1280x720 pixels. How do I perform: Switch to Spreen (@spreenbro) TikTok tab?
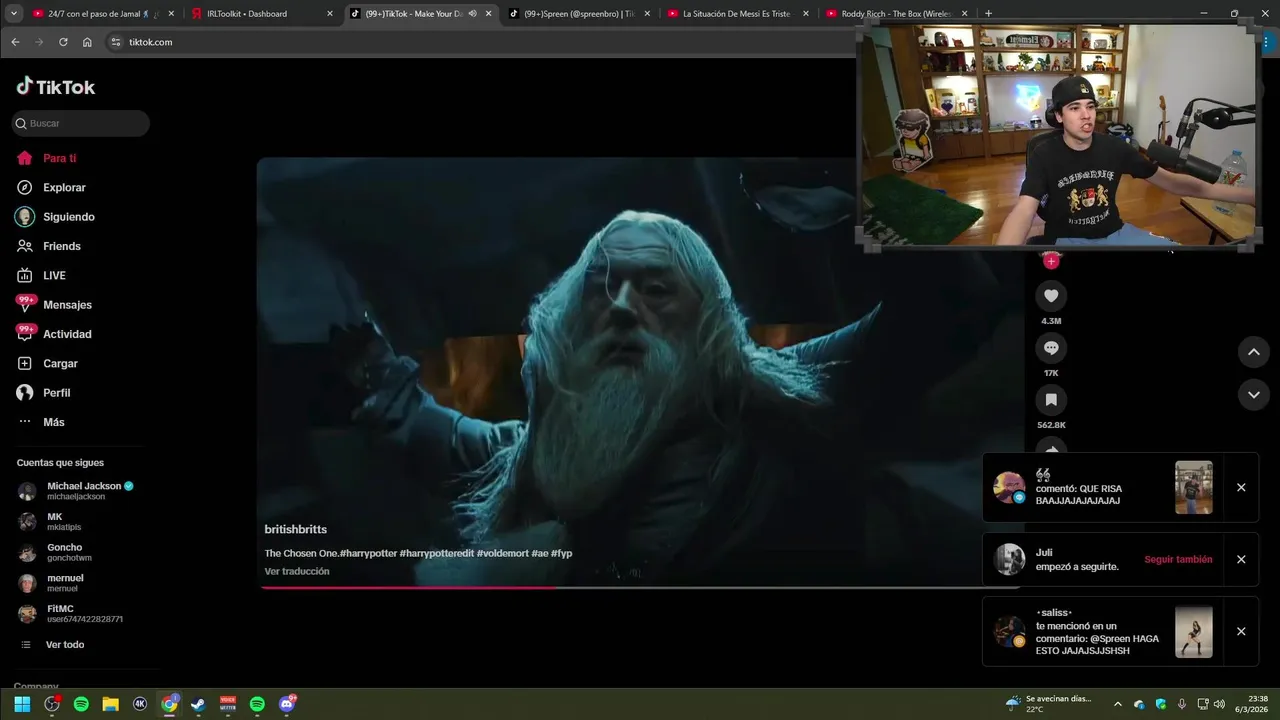pyautogui.click(x=579, y=14)
